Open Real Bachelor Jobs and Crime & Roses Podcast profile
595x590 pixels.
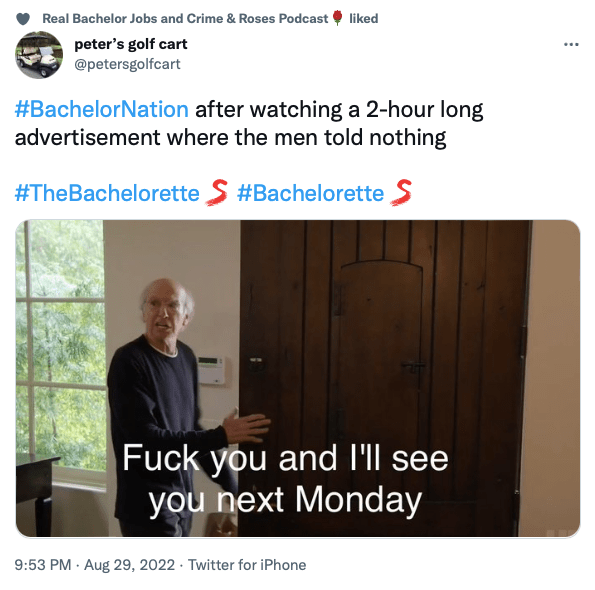tap(185, 19)
